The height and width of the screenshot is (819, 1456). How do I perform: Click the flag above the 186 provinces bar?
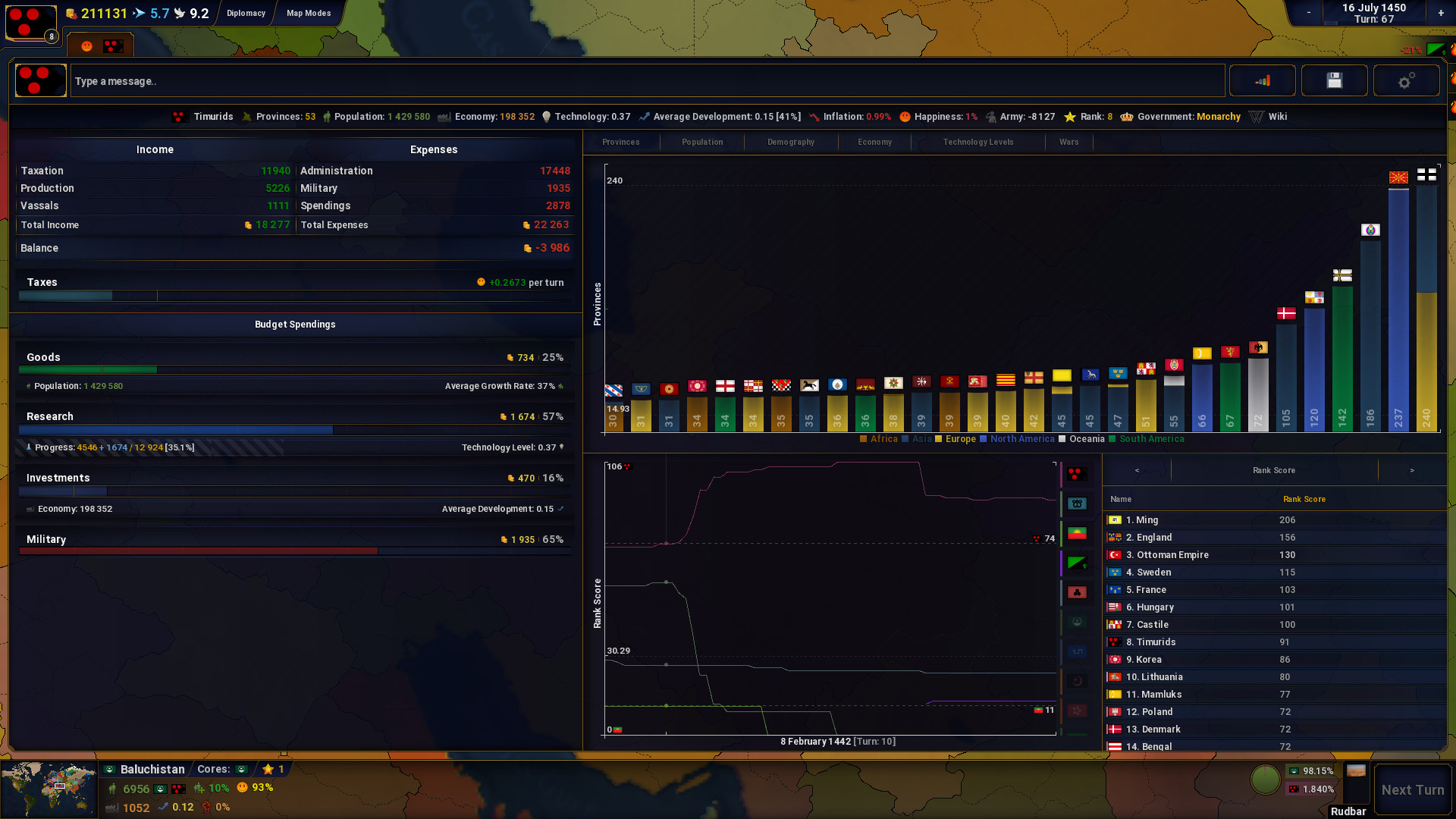pyautogui.click(x=1370, y=230)
